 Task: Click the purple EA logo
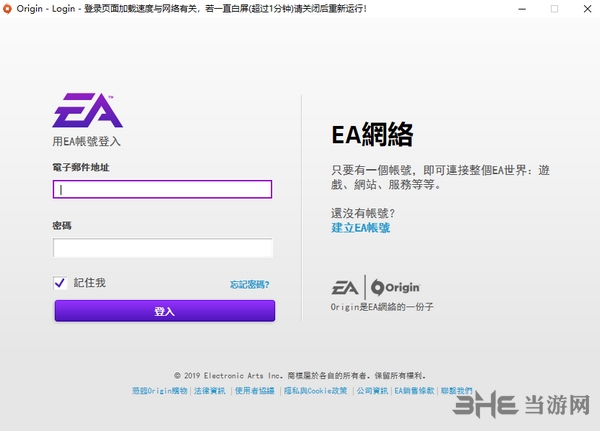tap(88, 110)
